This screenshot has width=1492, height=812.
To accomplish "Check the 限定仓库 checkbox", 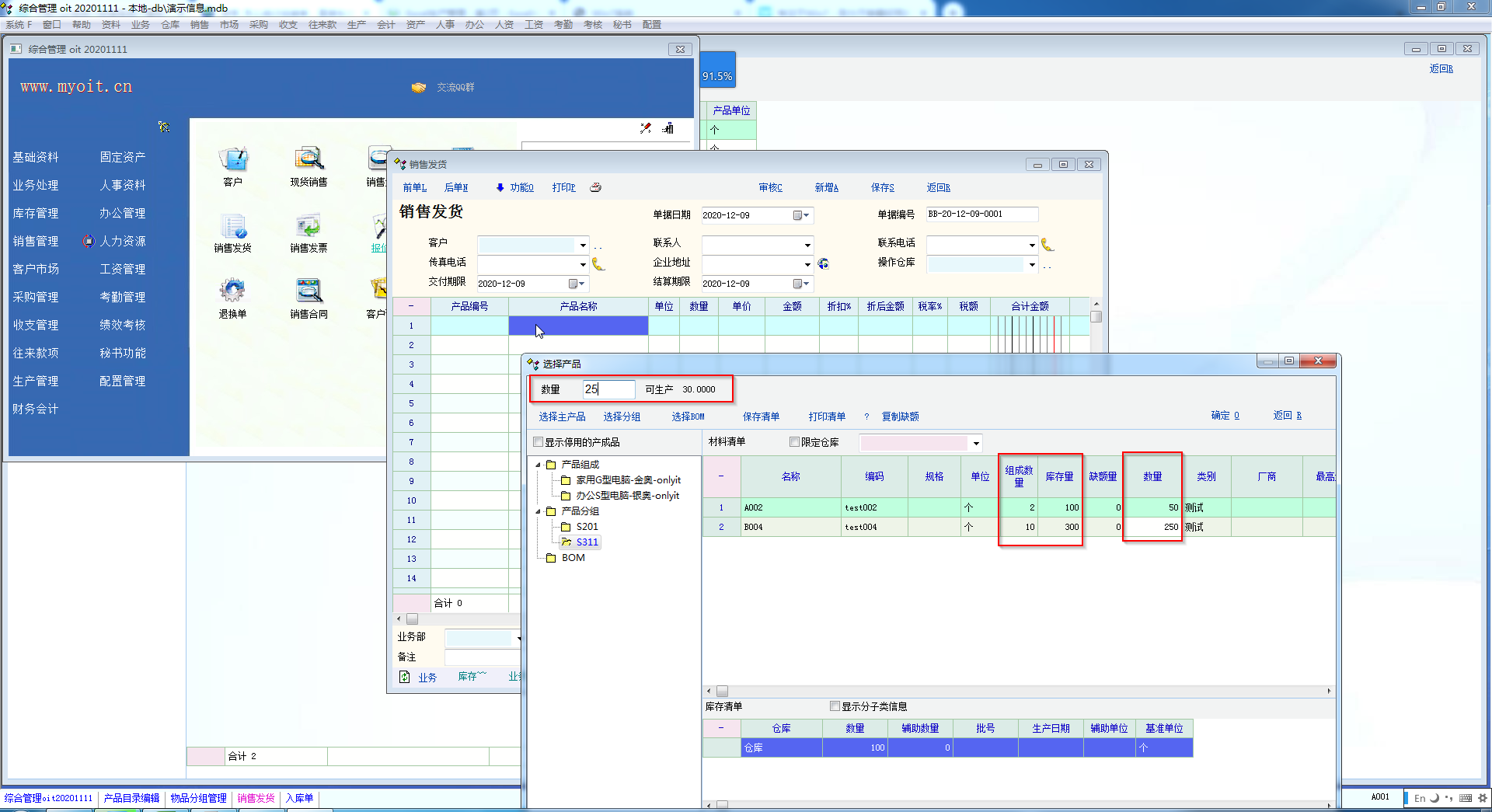I will [794, 442].
